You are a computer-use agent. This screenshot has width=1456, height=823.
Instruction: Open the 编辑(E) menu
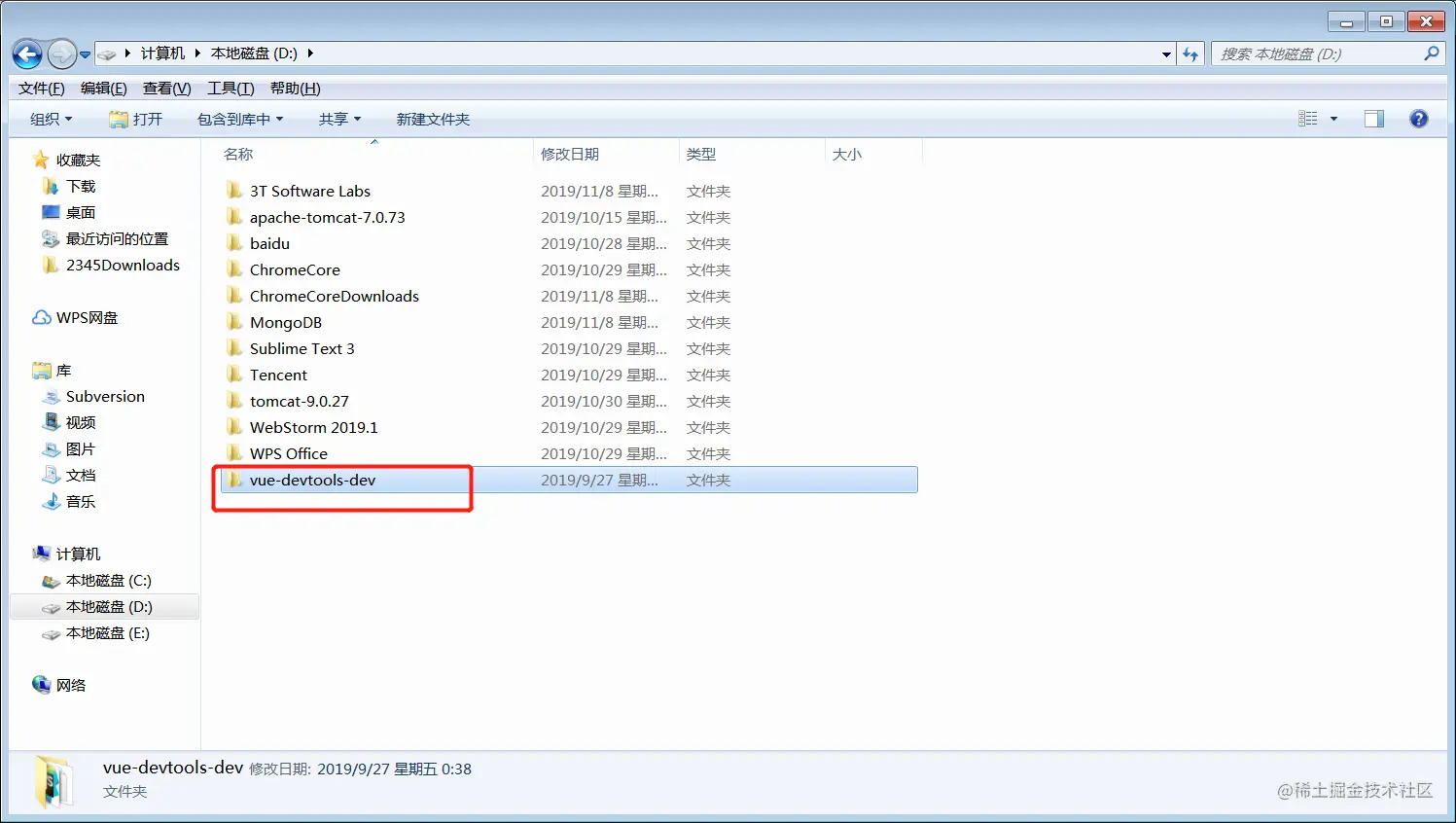point(104,89)
